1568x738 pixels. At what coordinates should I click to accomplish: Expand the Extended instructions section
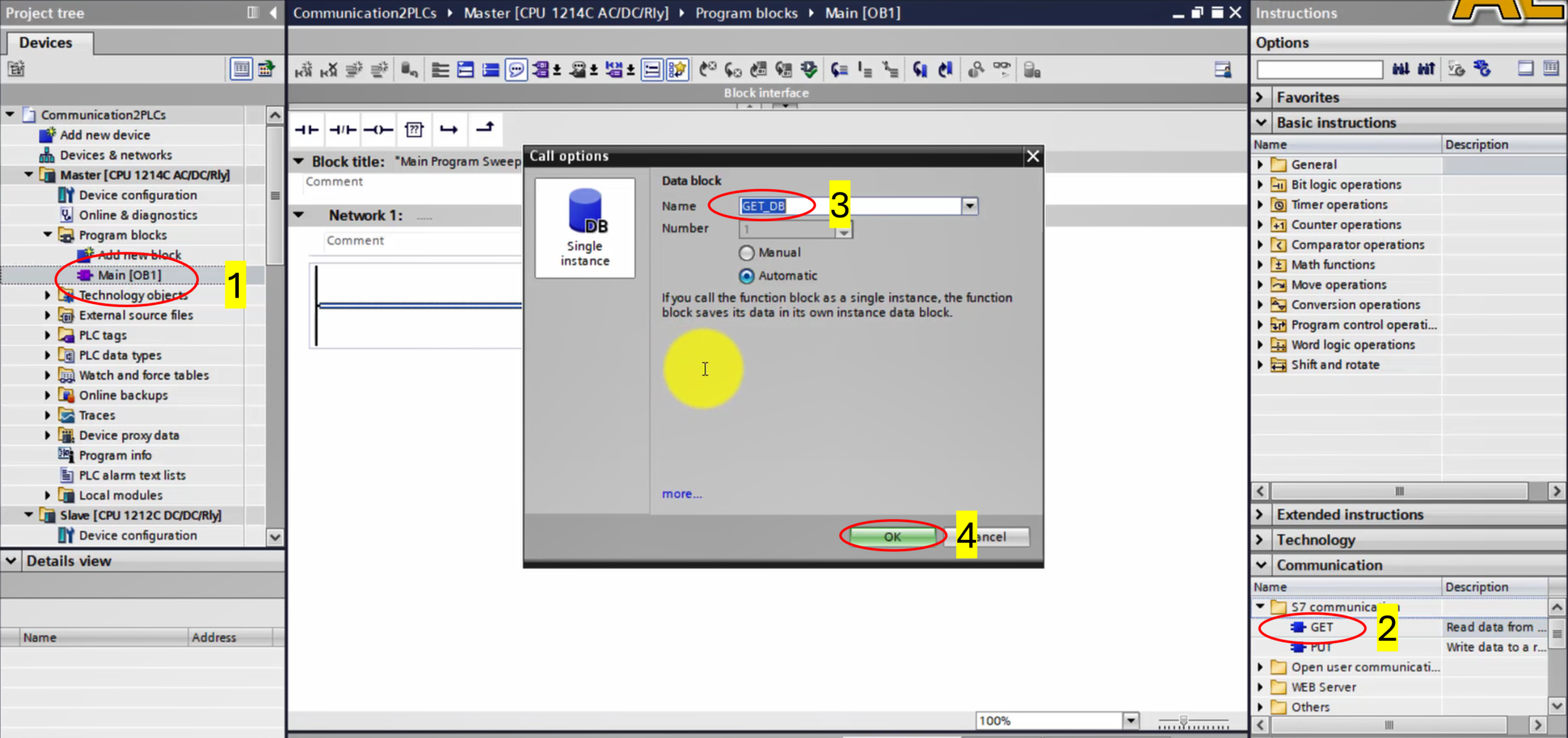(x=1260, y=514)
